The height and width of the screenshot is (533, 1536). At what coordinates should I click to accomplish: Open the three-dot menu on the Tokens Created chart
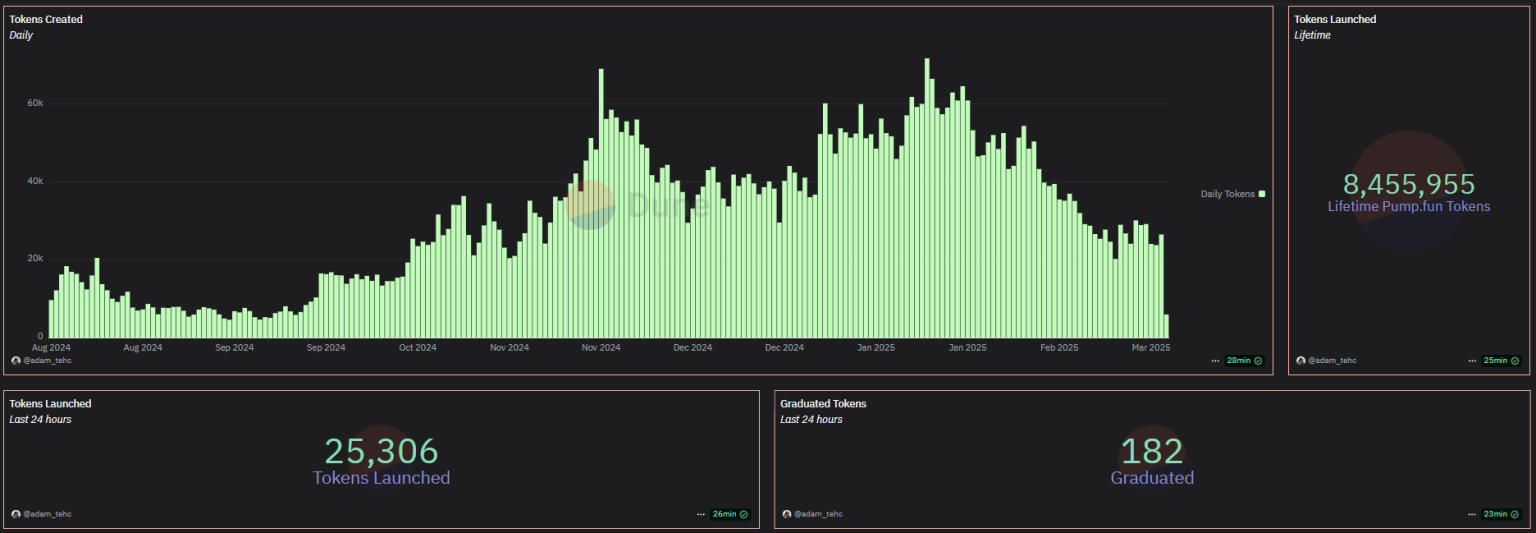coord(1215,360)
